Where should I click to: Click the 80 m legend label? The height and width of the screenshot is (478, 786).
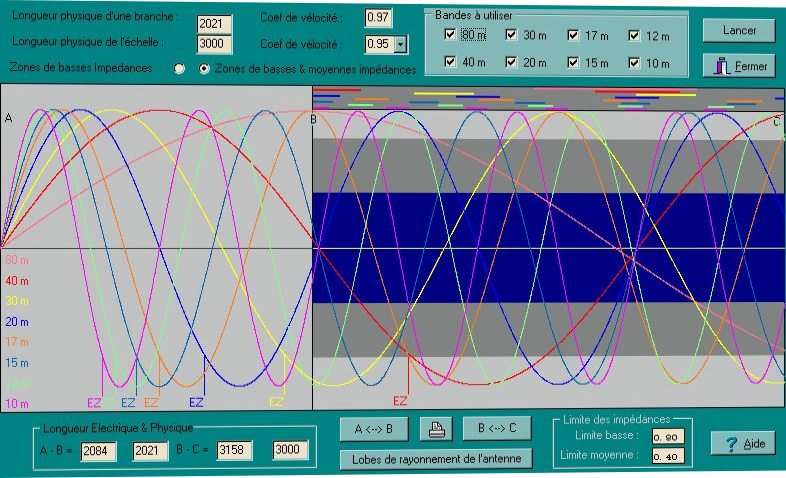(x=17, y=260)
